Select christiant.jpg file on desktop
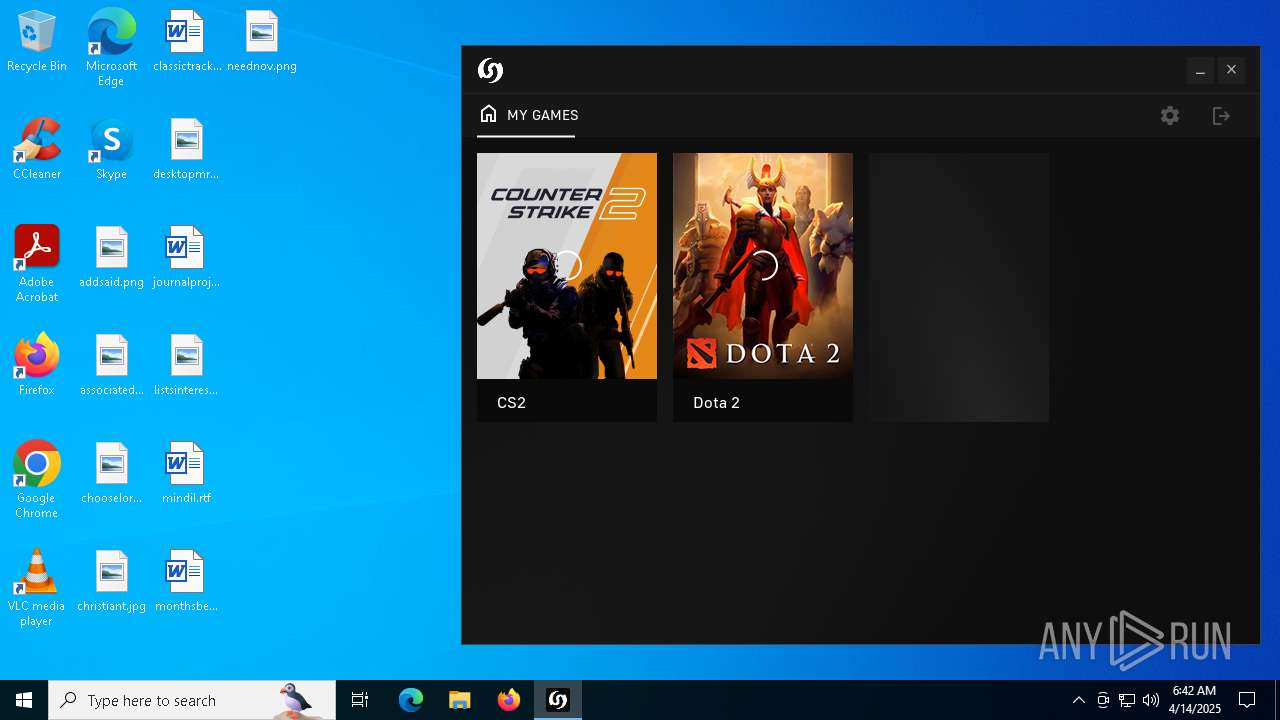This screenshot has height=720, width=1280. tap(111, 582)
